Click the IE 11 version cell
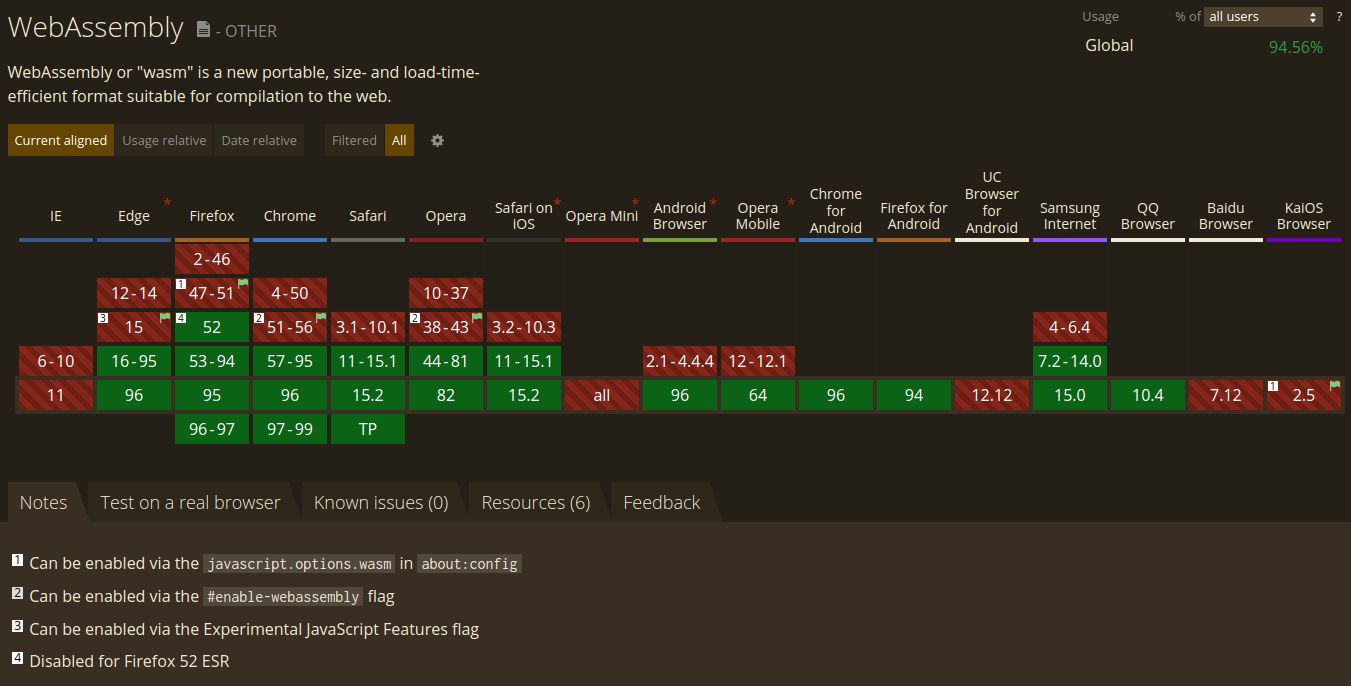This screenshot has height=686, width=1351. click(56, 395)
